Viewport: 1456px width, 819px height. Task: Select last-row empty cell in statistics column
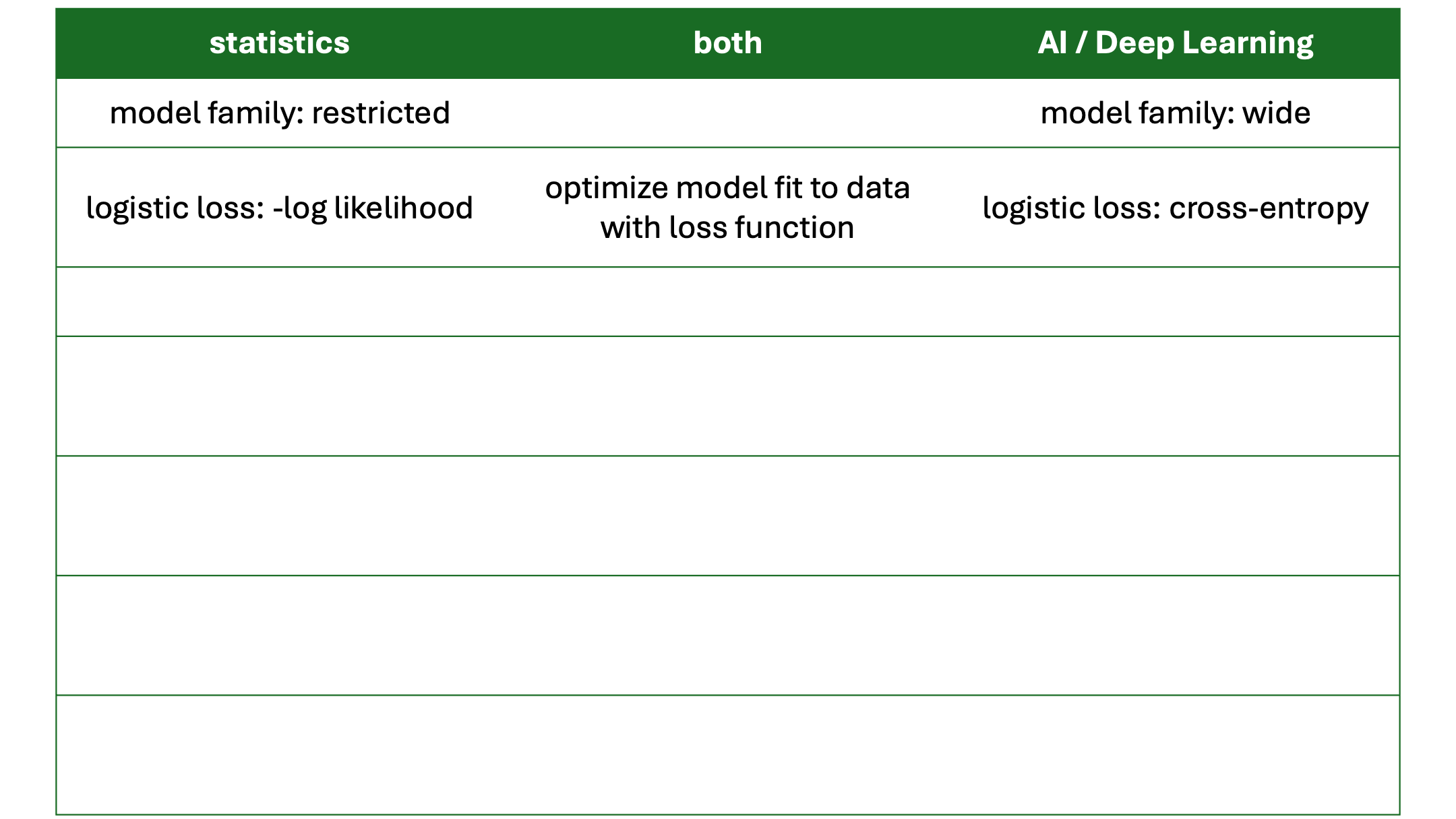click(279, 755)
